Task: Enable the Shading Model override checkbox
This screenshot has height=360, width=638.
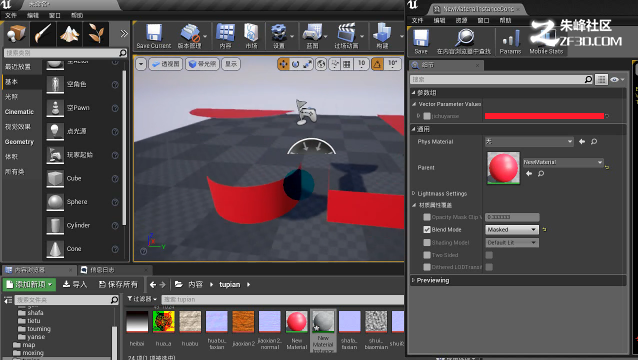Action: (x=427, y=242)
